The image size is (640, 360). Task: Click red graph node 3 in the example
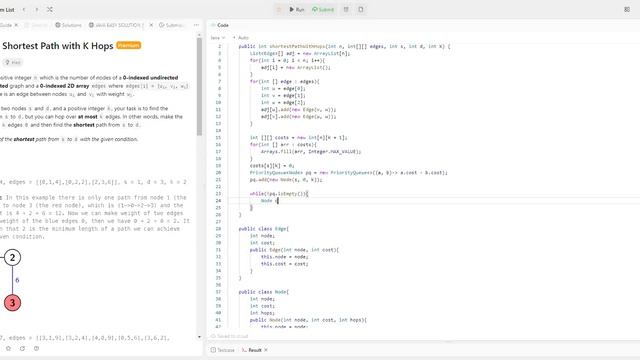point(12,303)
